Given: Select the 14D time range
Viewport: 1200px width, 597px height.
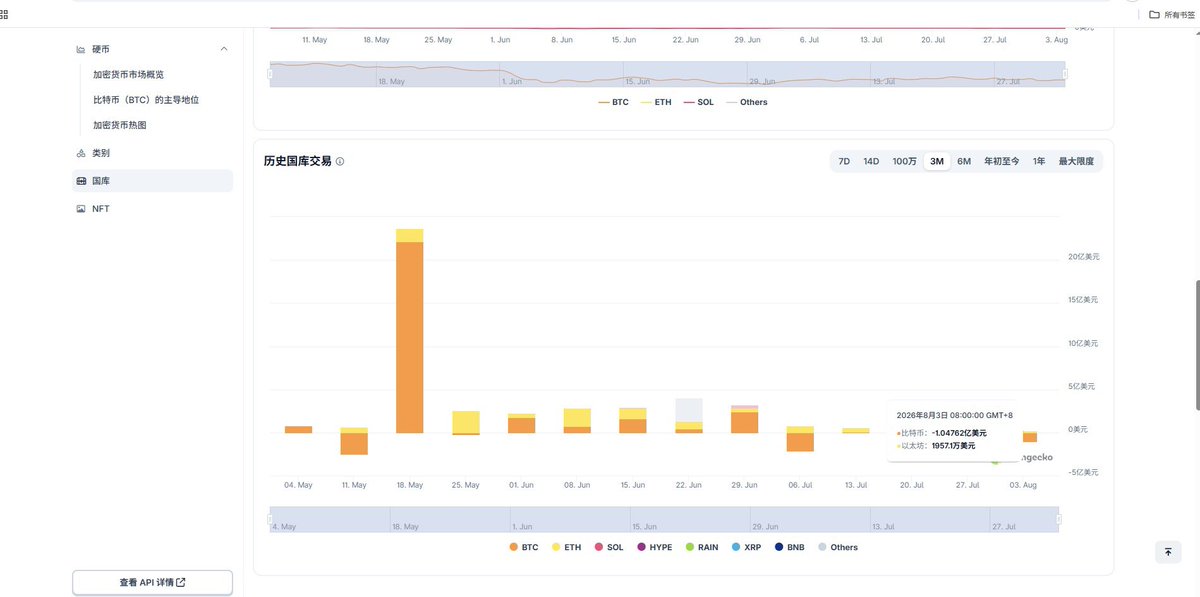Looking at the screenshot, I should [871, 161].
